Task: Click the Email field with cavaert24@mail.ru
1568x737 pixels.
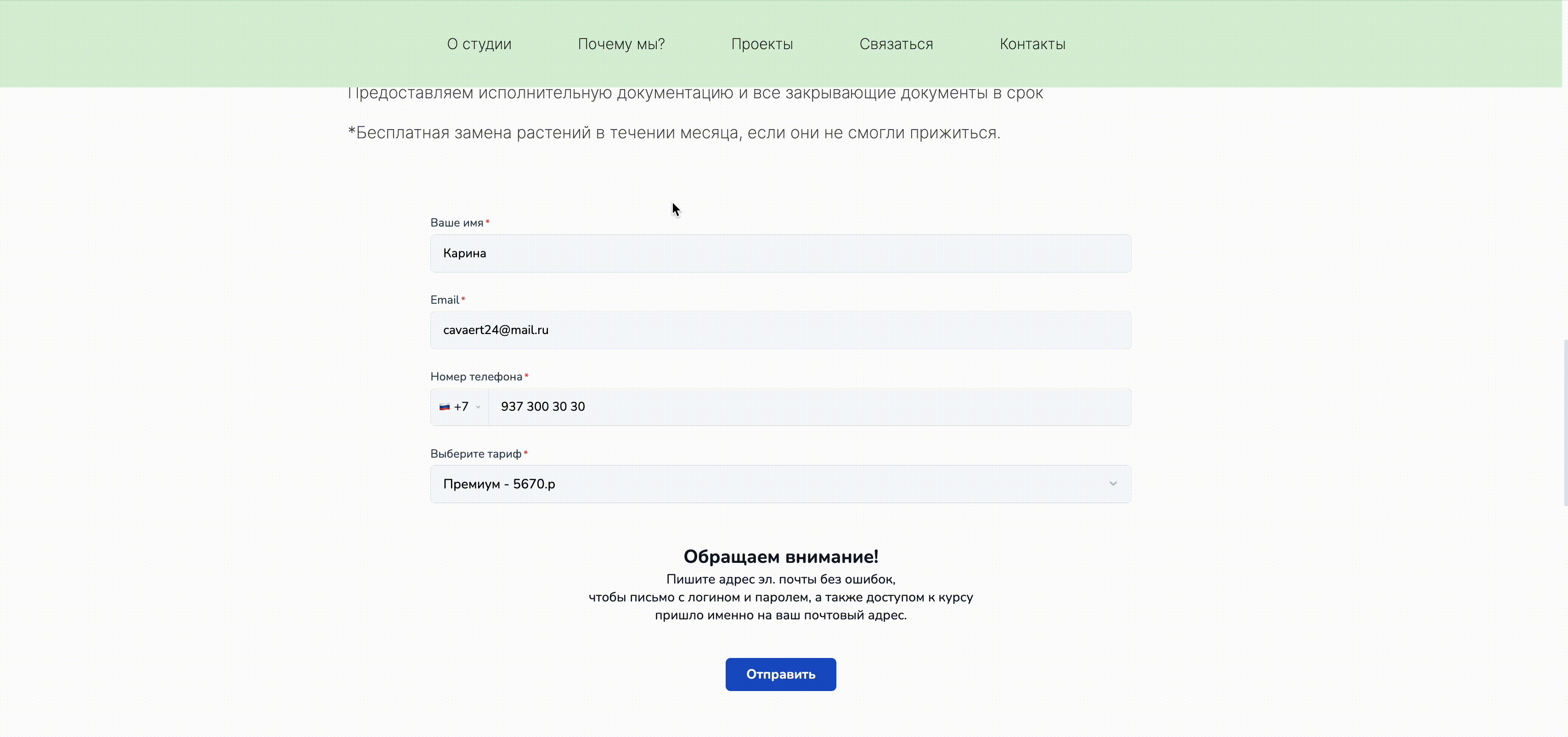Action: 780,330
